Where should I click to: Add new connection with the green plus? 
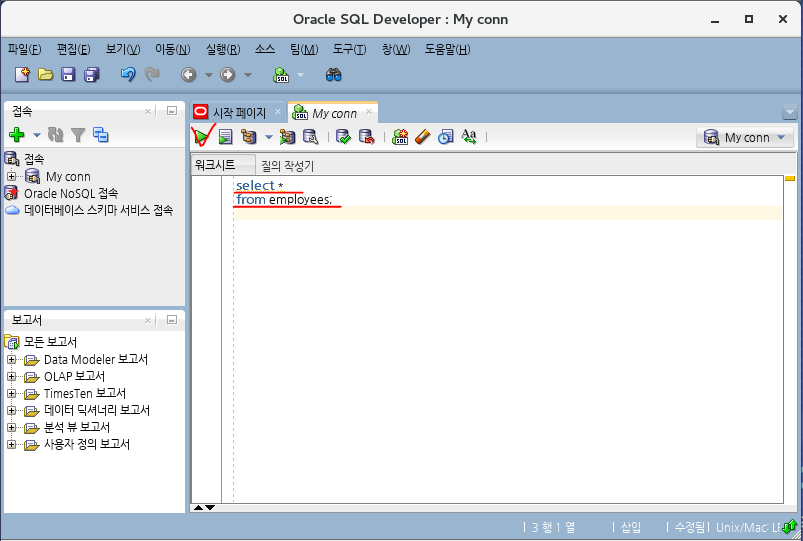pyautogui.click(x=17, y=135)
